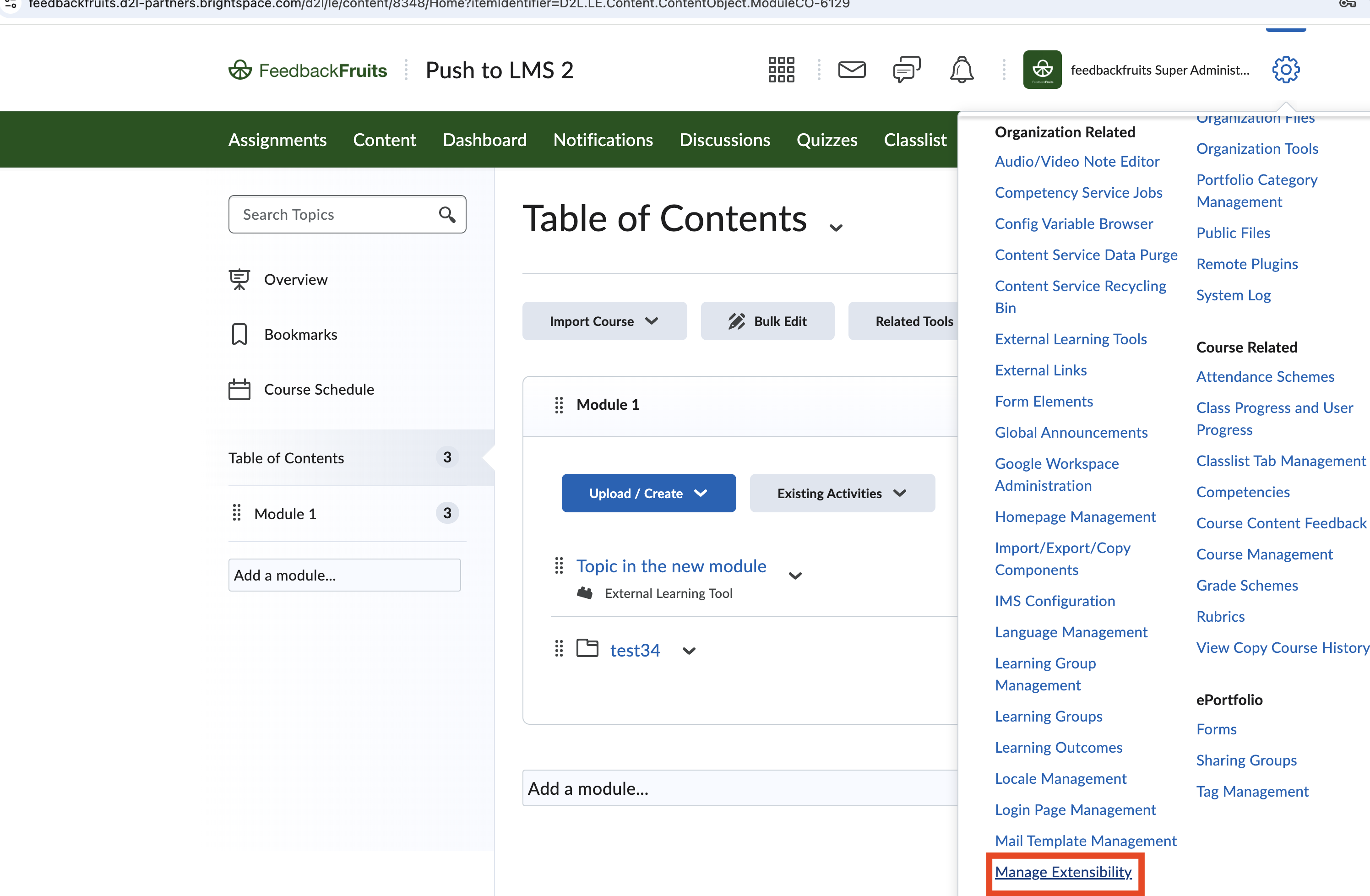Click the FeedbackFruits logo

click(308, 70)
